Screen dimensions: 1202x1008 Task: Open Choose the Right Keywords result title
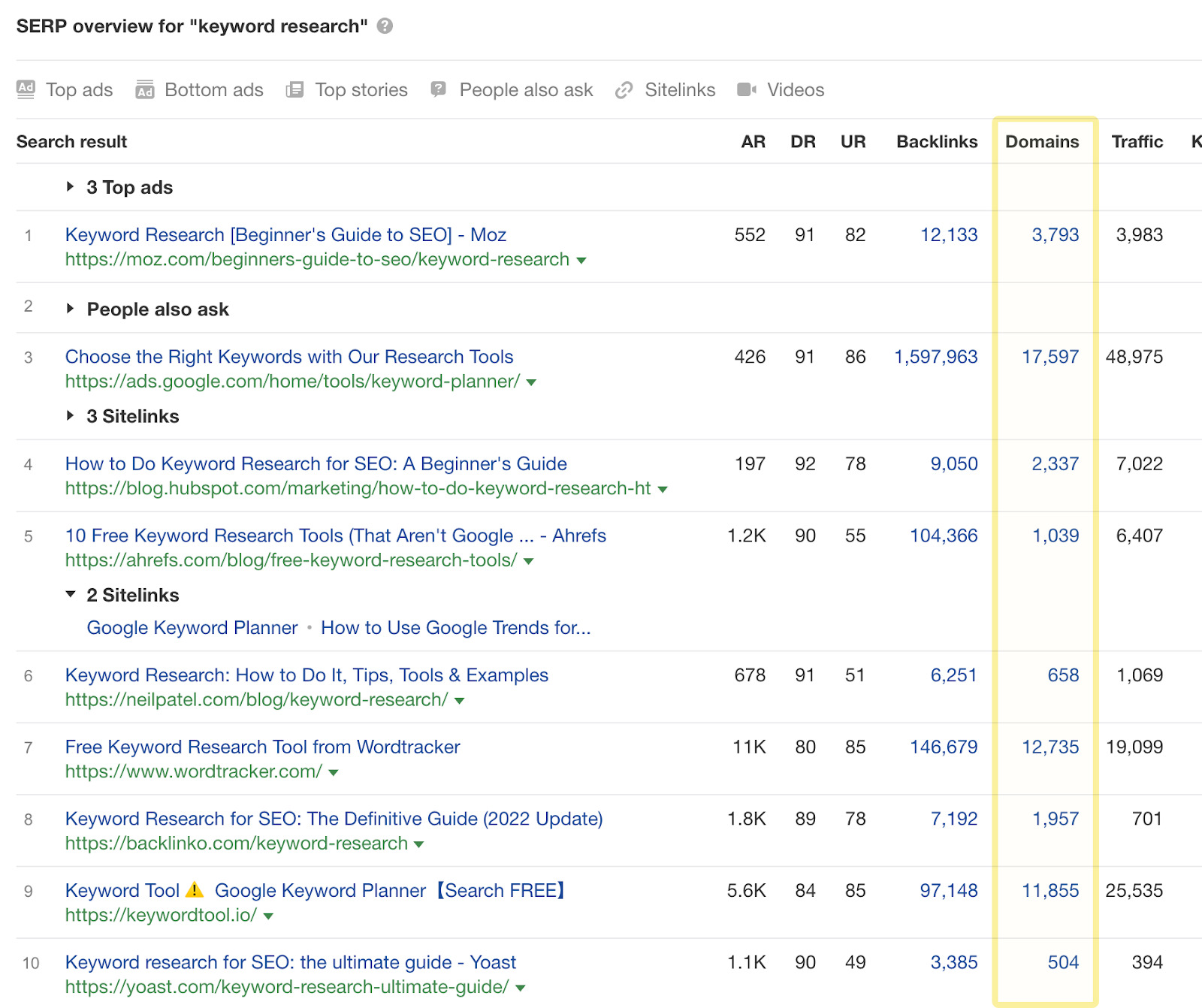289,356
